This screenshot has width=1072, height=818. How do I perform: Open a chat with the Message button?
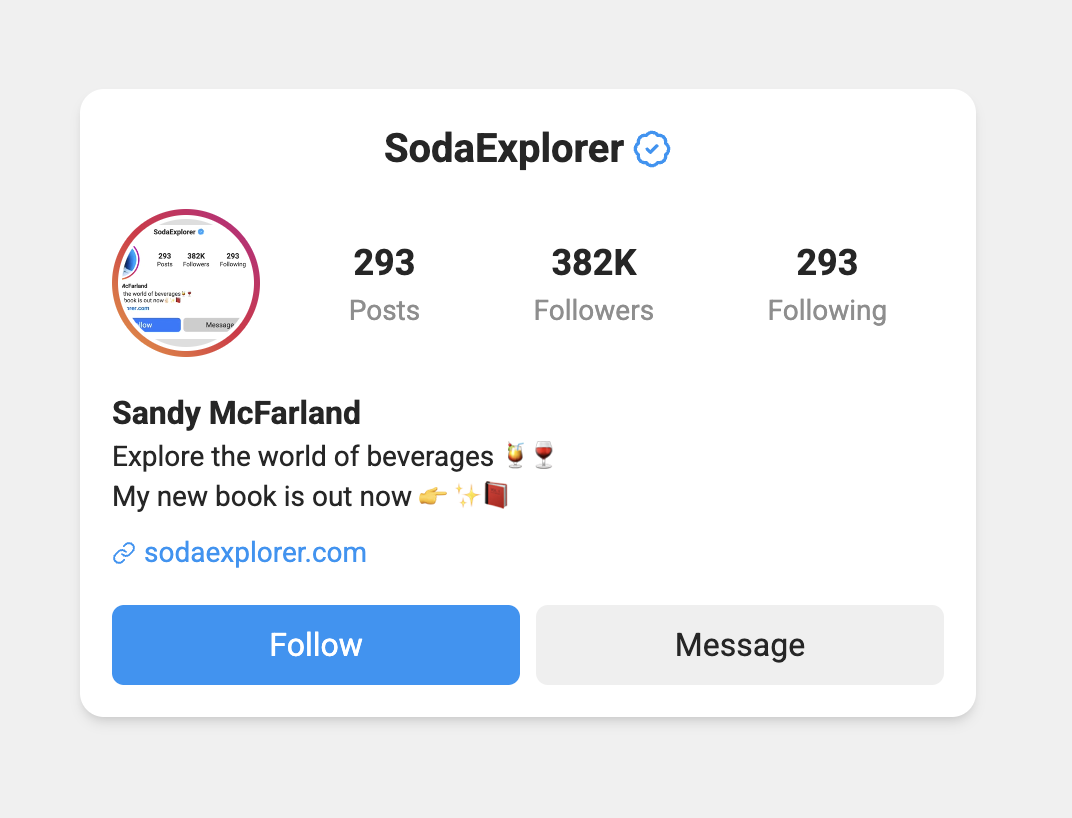coord(739,645)
